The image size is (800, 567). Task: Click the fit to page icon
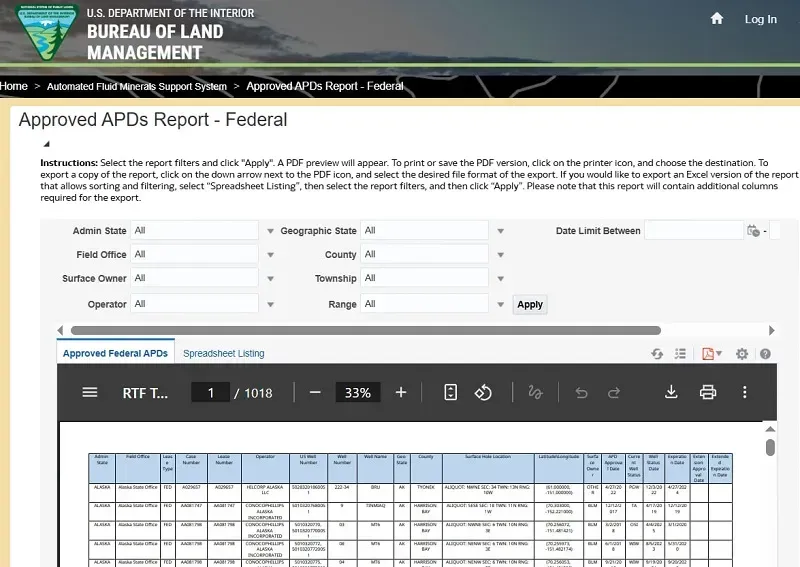450,392
